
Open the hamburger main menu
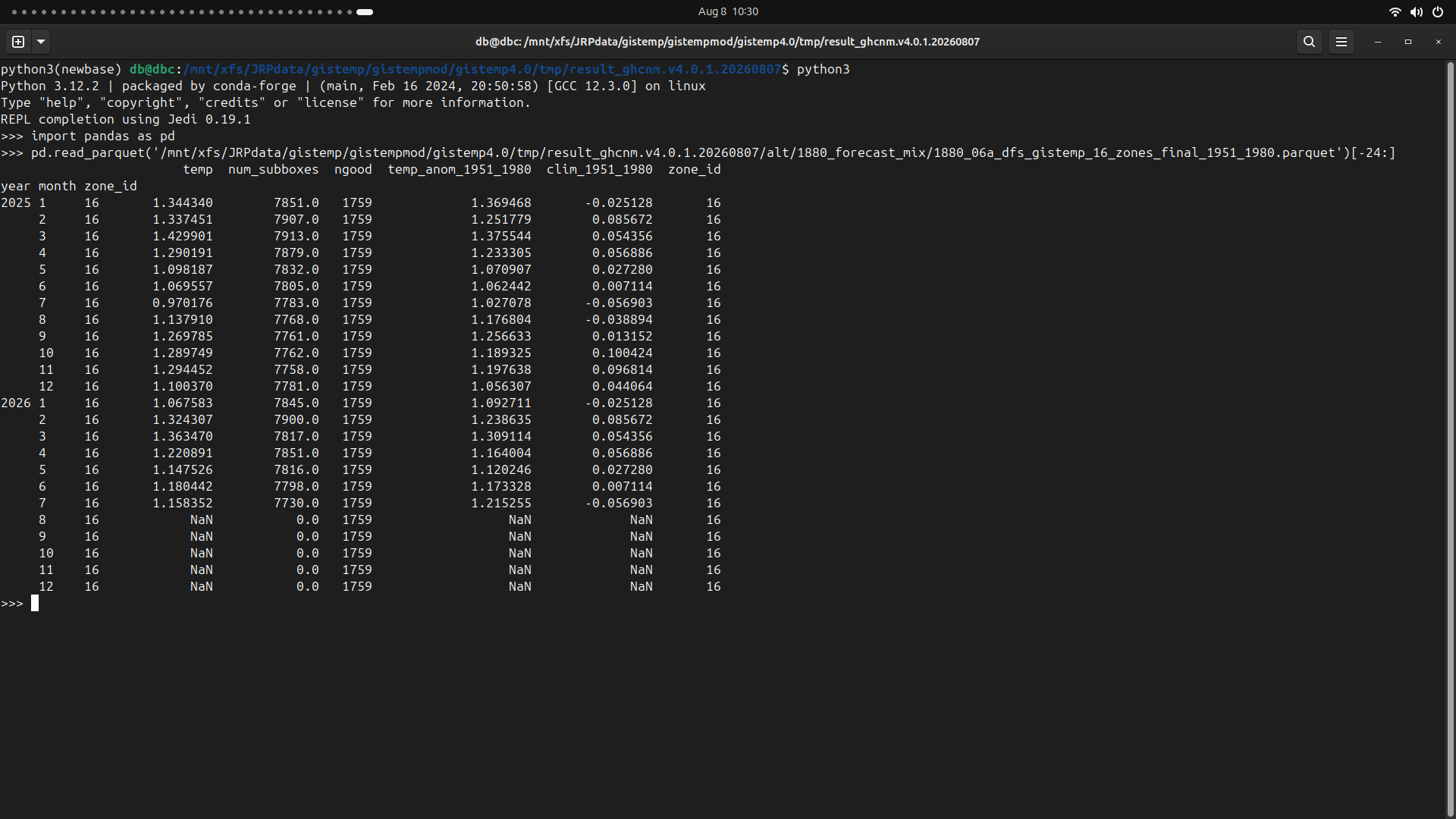coord(1341,42)
